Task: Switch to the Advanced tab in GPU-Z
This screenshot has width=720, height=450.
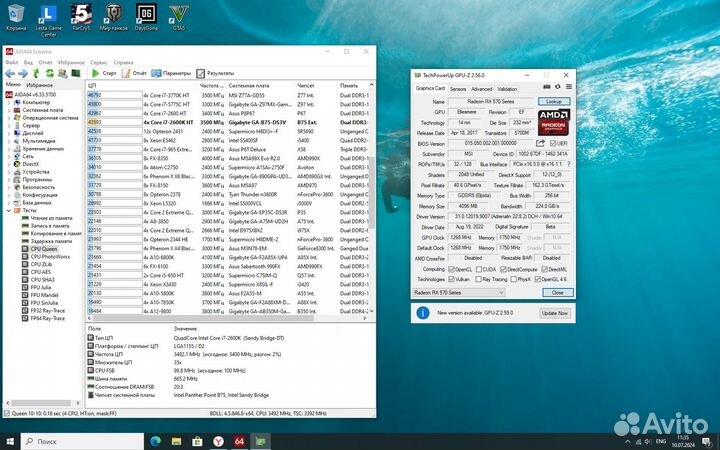Action: 481,89
